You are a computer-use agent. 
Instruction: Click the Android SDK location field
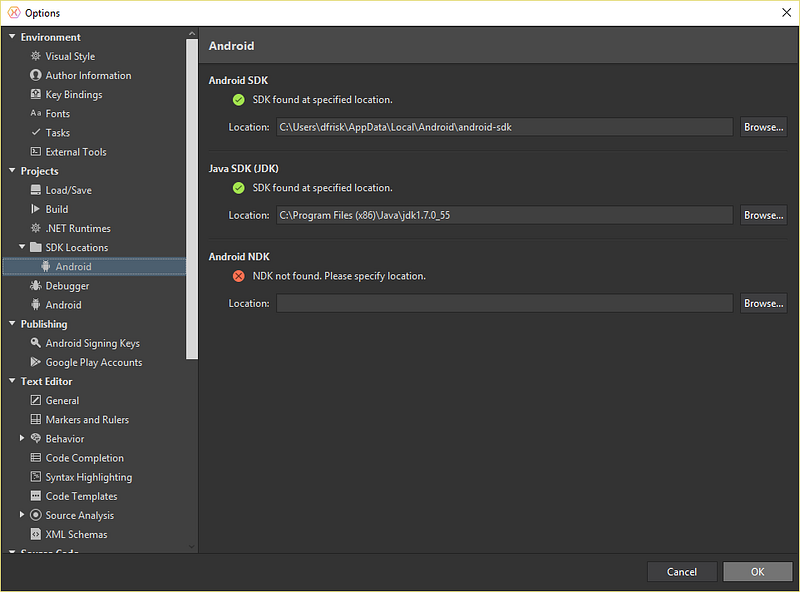(x=505, y=127)
